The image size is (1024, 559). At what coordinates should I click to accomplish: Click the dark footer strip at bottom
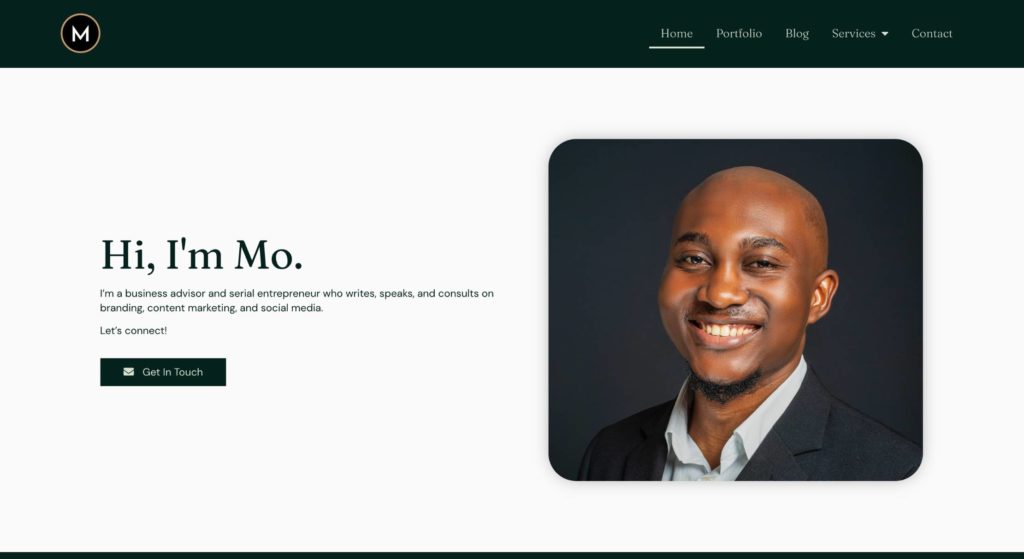click(x=512, y=555)
